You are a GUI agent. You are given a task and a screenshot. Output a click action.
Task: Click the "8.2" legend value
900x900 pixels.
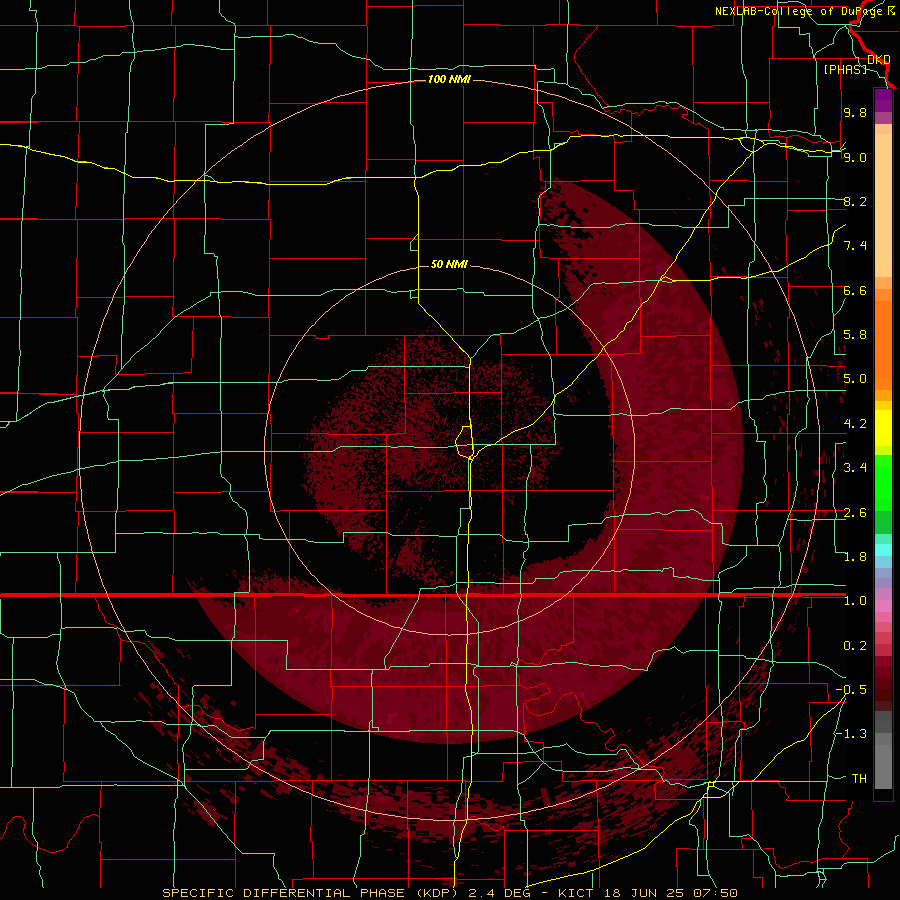[855, 201]
